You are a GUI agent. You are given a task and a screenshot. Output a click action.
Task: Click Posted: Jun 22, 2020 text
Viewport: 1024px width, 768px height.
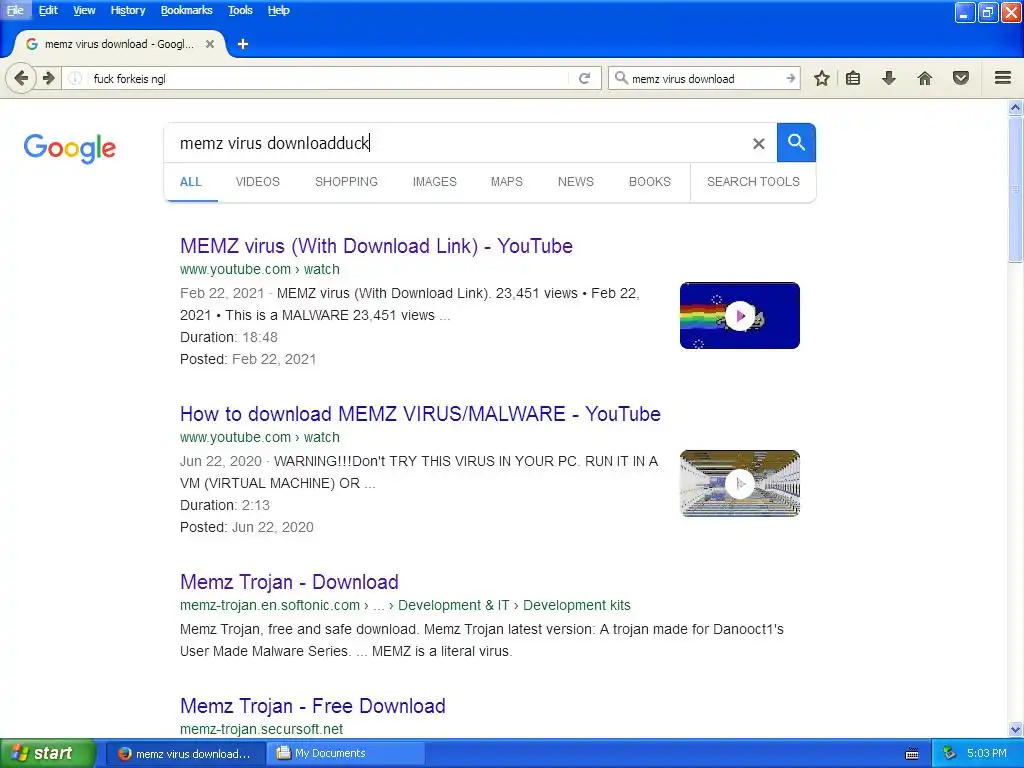click(x=246, y=528)
